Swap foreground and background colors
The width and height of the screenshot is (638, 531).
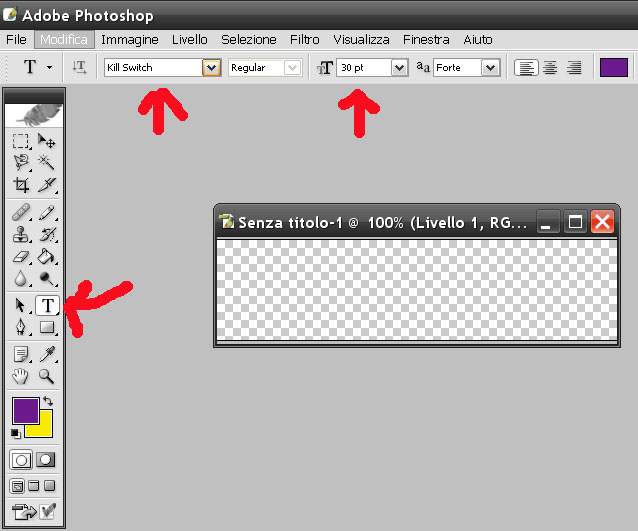(x=48, y=401)
